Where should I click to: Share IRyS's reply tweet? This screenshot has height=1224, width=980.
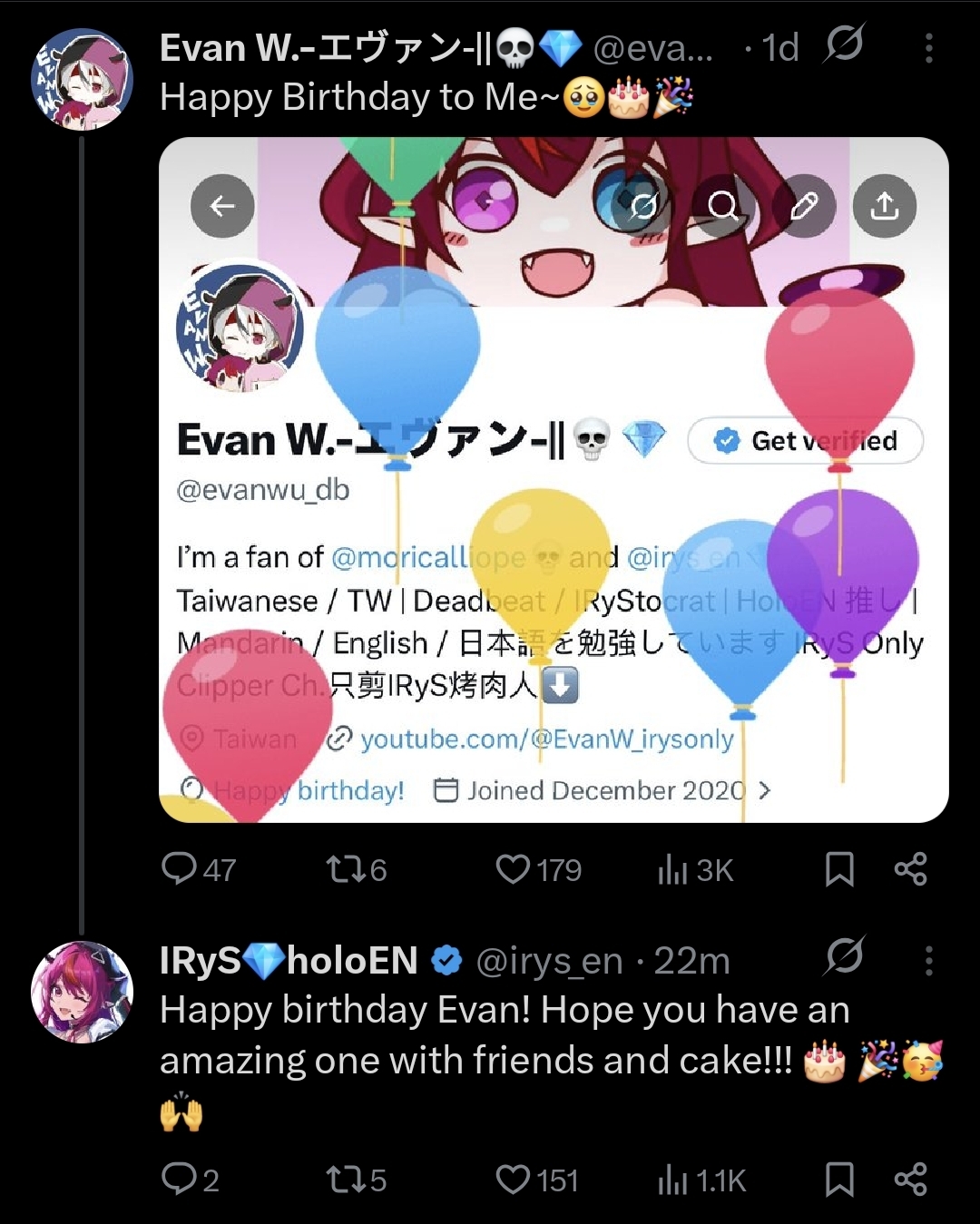pyautogui.click(x=910, y=1180)
